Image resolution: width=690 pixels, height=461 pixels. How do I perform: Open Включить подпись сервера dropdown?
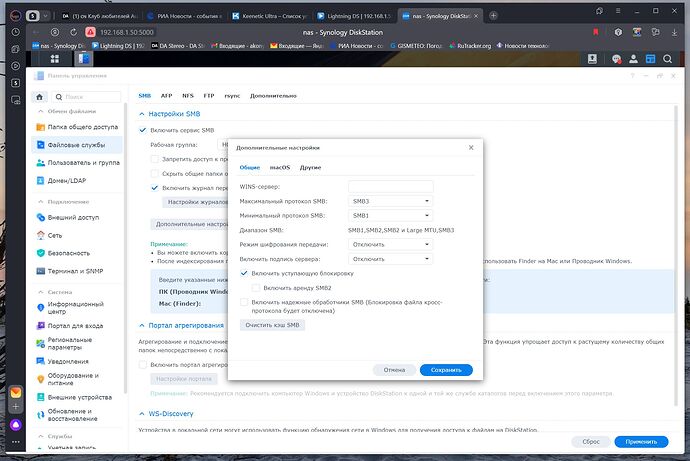(390, 259)
